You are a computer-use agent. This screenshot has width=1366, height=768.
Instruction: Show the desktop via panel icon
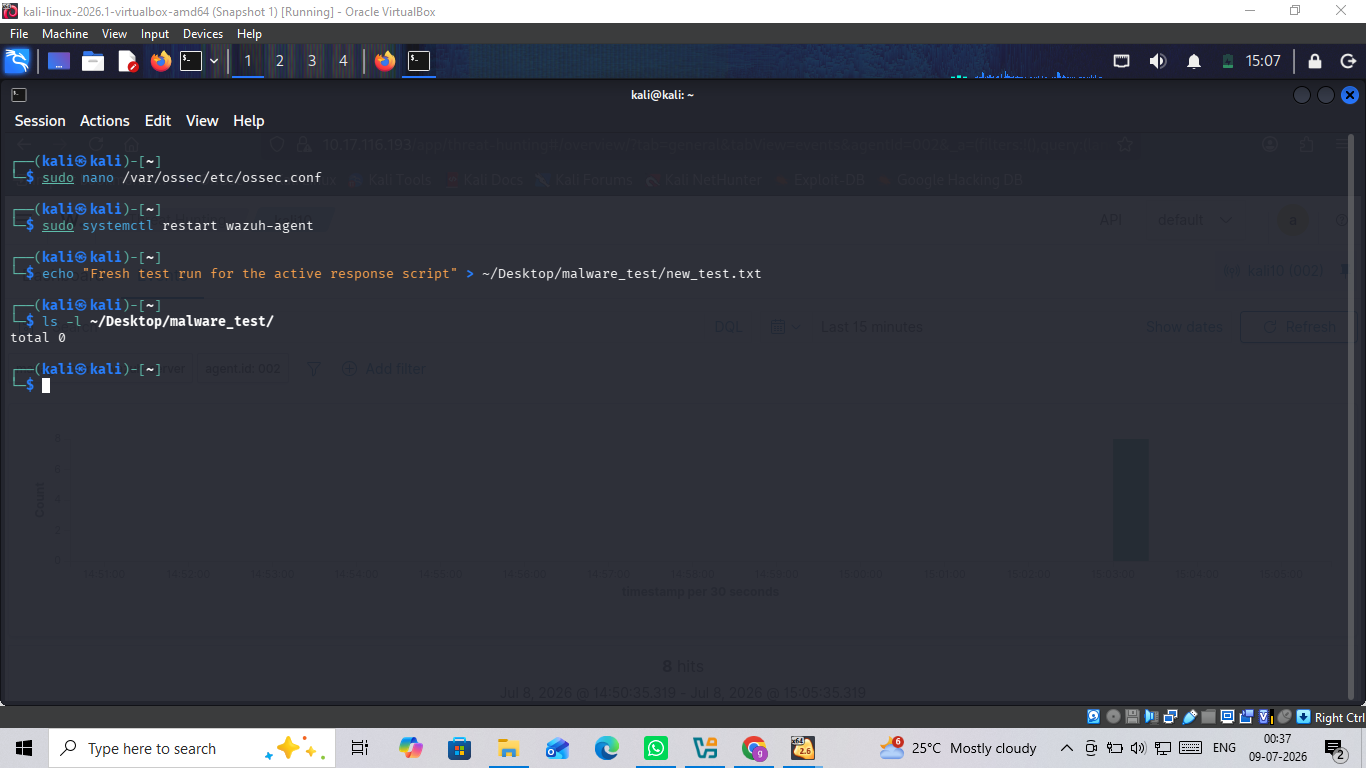click(x=59, y=61)
